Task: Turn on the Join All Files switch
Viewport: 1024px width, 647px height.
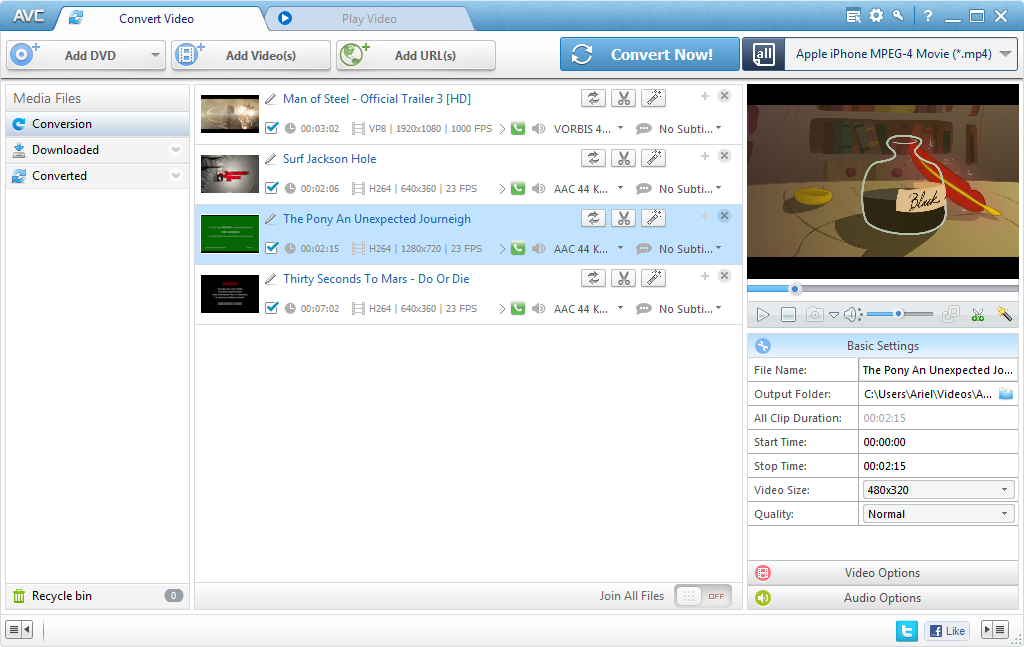Action: click(x=703, y=596)
